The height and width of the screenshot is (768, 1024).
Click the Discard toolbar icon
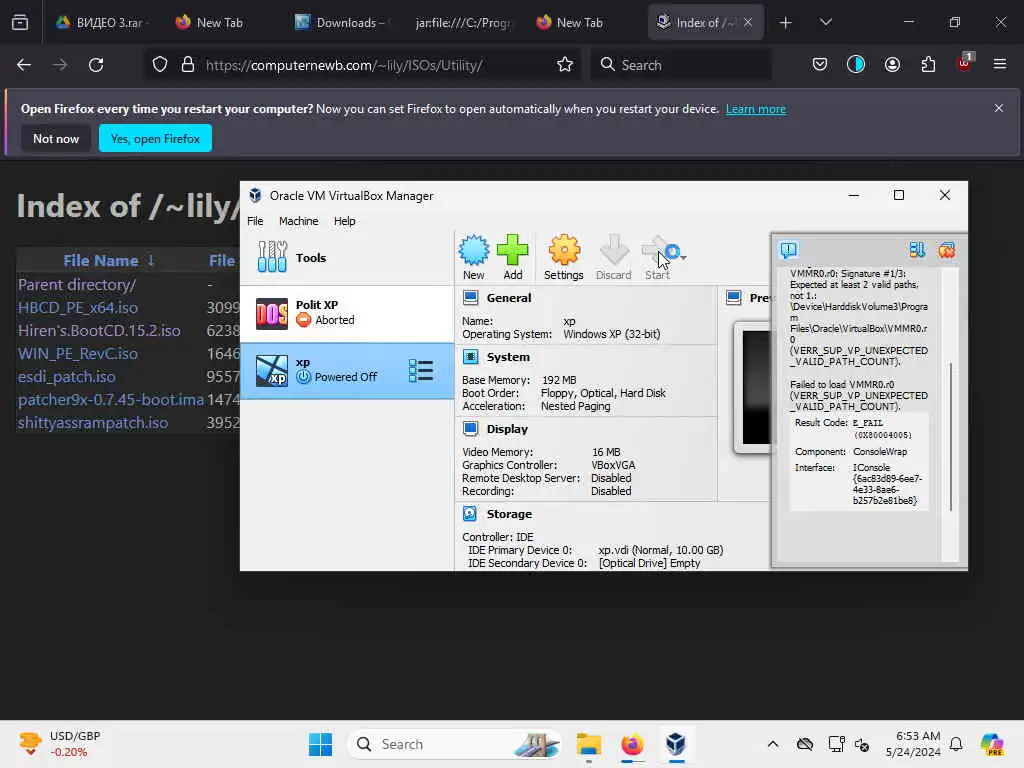(x=613, y=257)
